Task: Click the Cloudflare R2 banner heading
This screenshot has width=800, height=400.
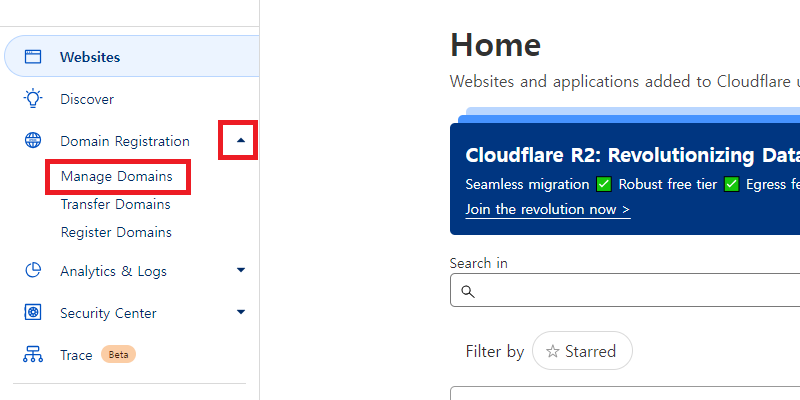Action: 633,156
